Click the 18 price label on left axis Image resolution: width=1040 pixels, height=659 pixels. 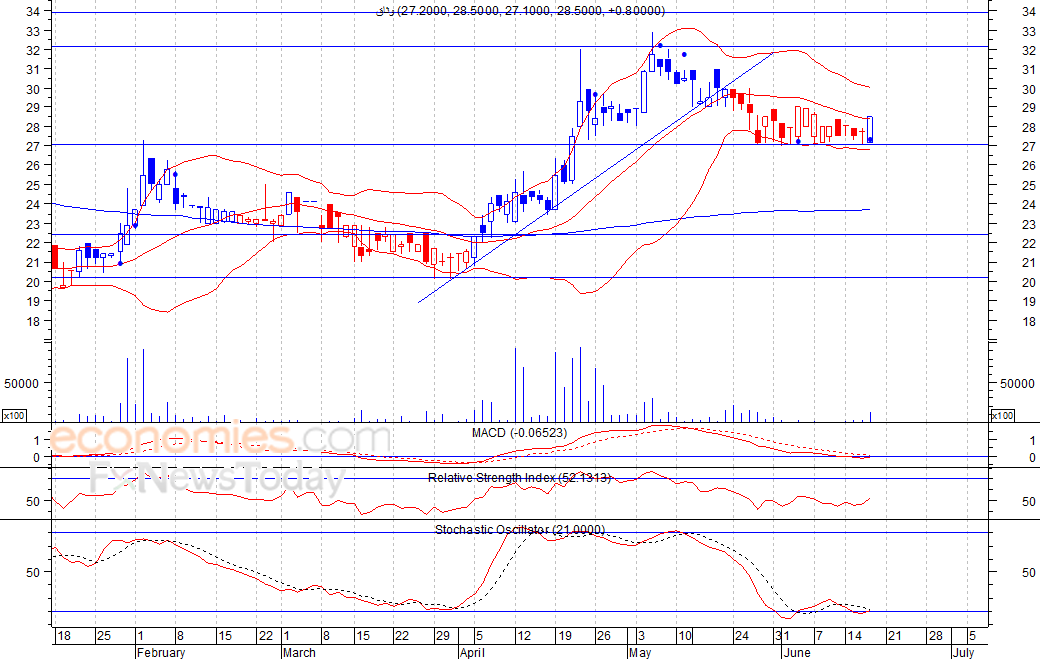pyautogui.click(x=33, y=322)
